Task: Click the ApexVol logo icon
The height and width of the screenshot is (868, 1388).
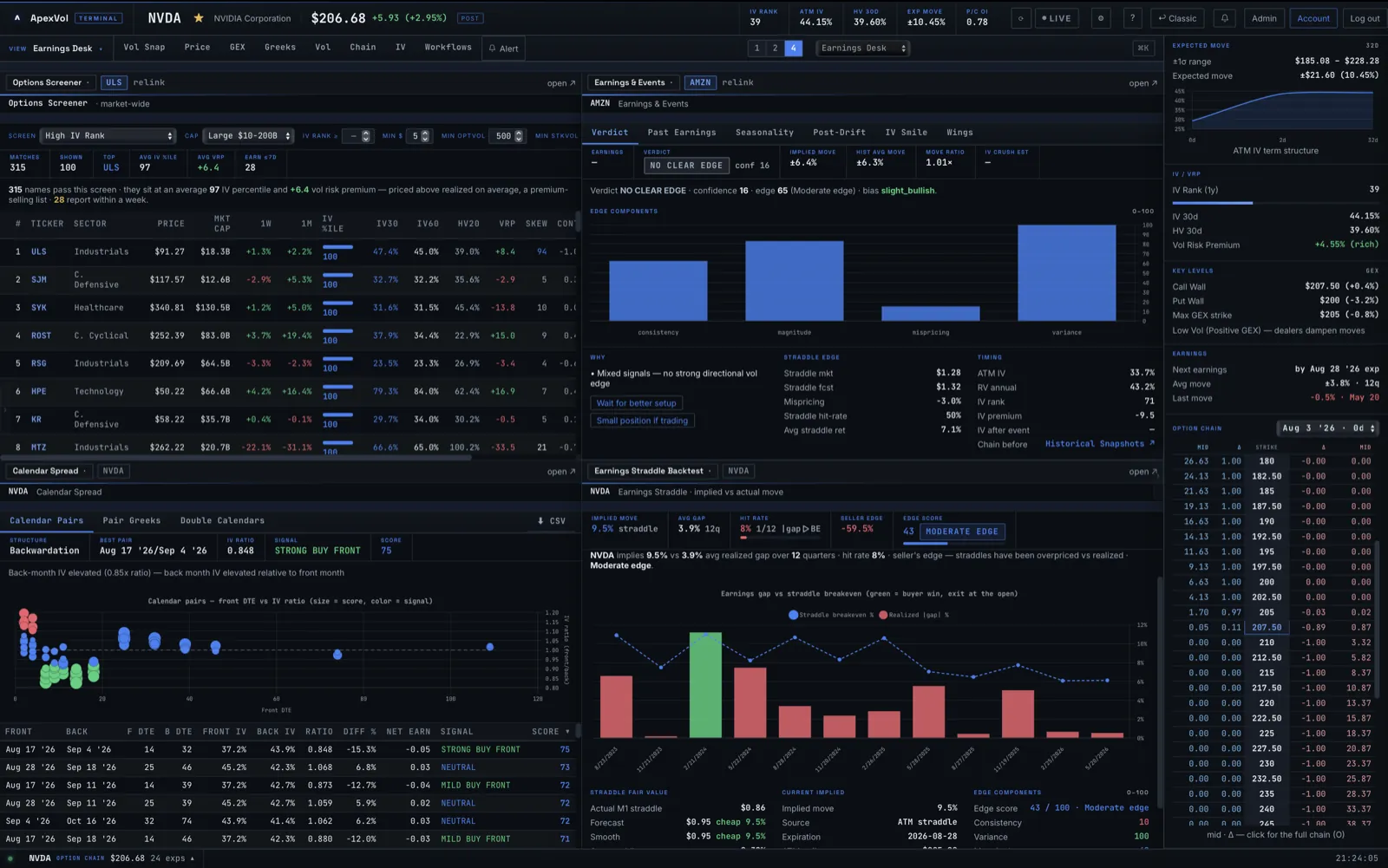Action: click(x=17, y=18)
